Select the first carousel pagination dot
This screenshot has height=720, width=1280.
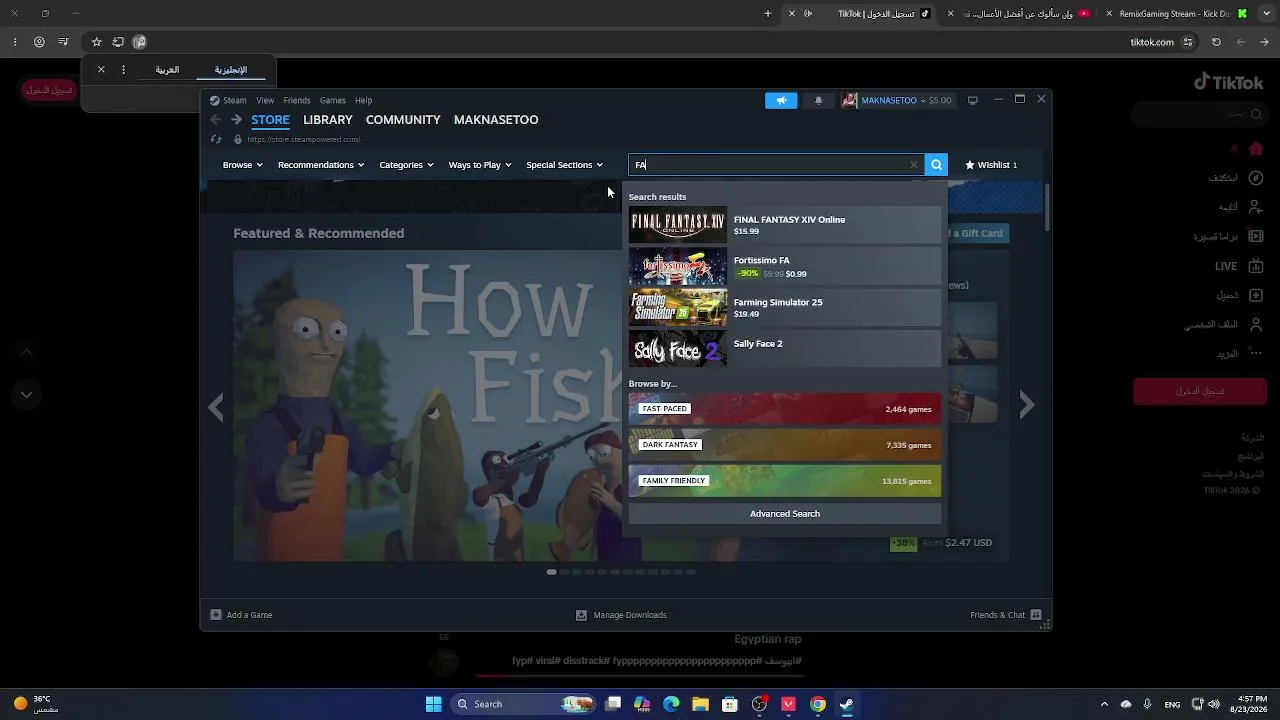(551, 572)
